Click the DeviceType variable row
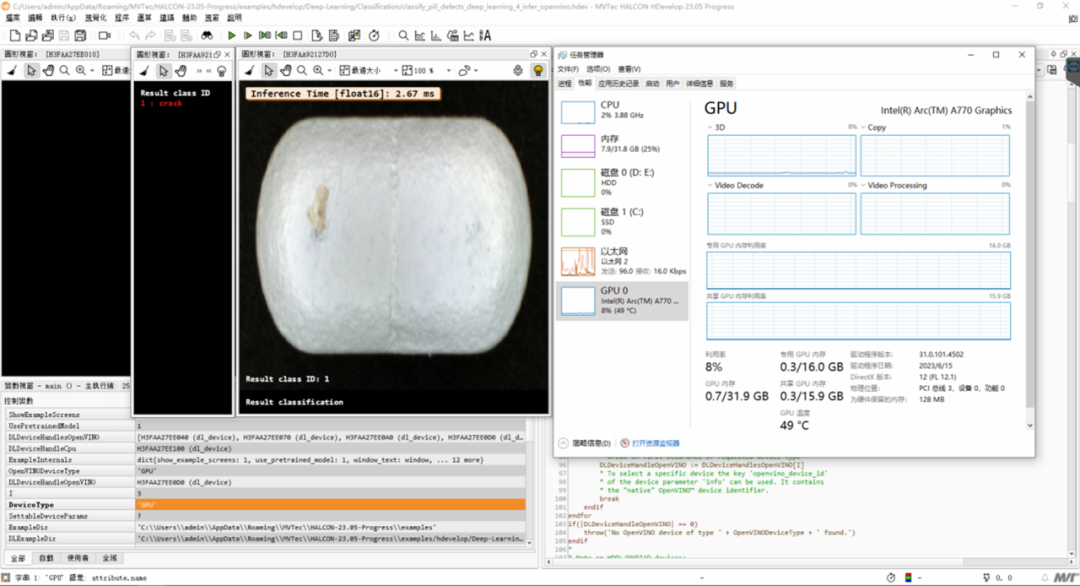1080x586 pixels. (265, 505)
